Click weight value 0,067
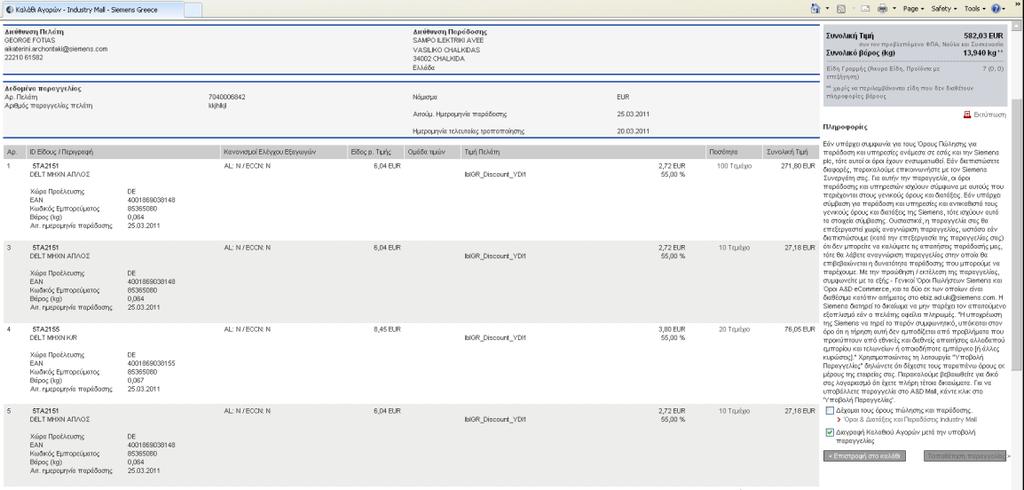 135,380
